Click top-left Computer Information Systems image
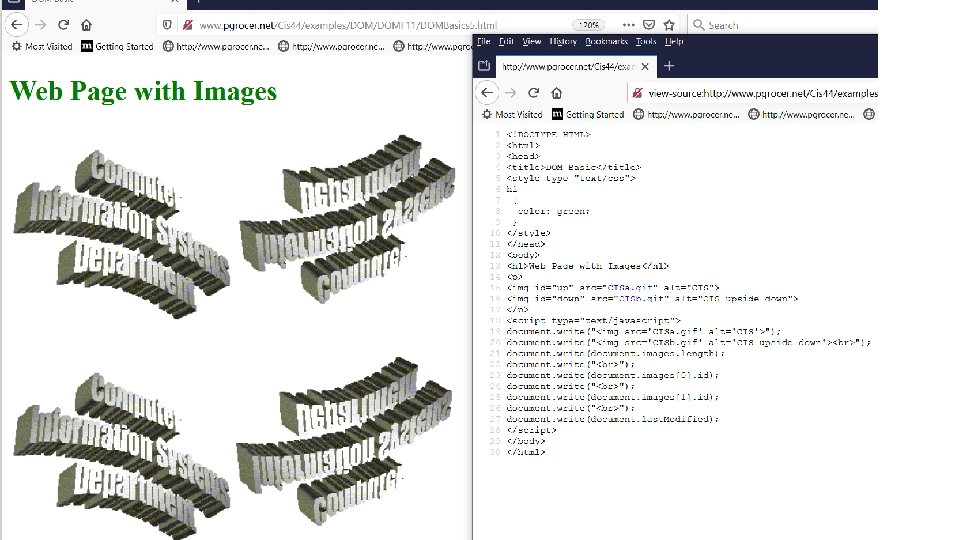Viewport: 960px width, 540px height. 121,234
